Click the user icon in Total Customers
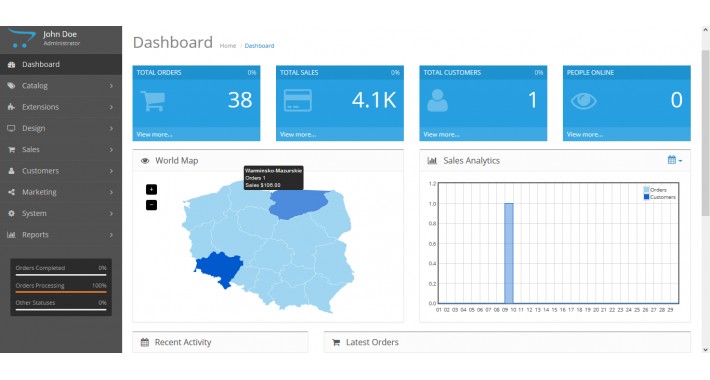Image resolution: width=710 pixels, height=380 pixels. click(x=437, y=101)
